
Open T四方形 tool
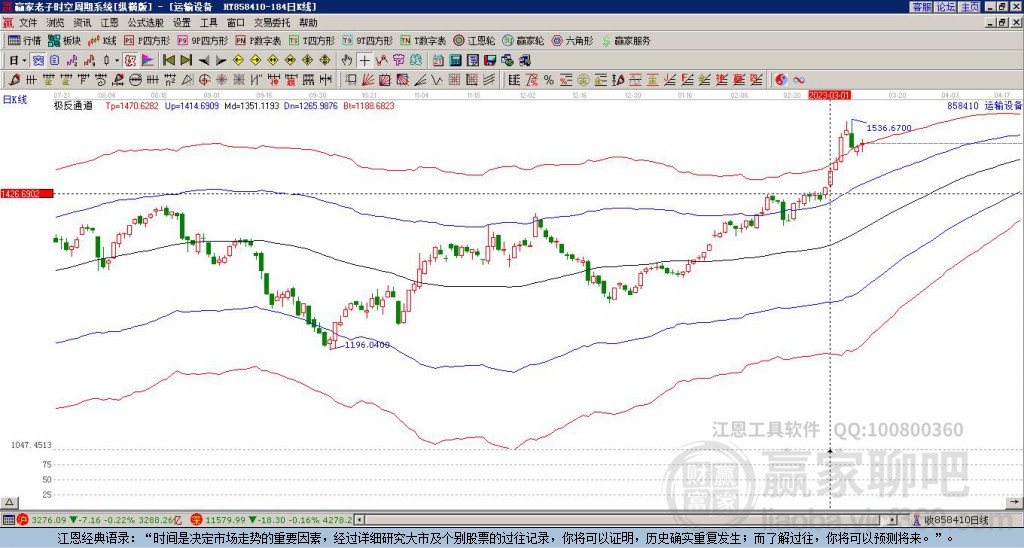[x=312, y=40]
